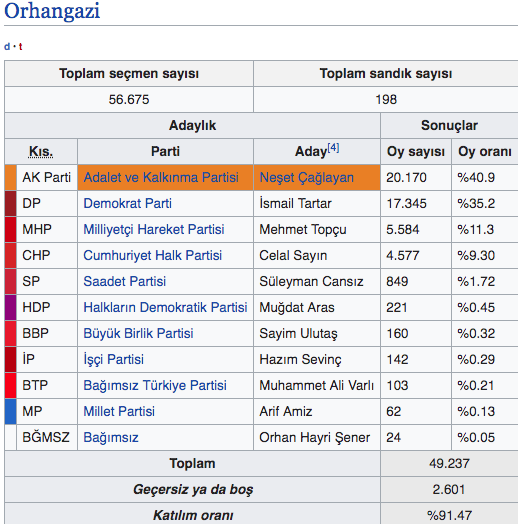Select candidate Süleyman Cansız
Viewport: 518px width, 524px height.
point(311,281)
